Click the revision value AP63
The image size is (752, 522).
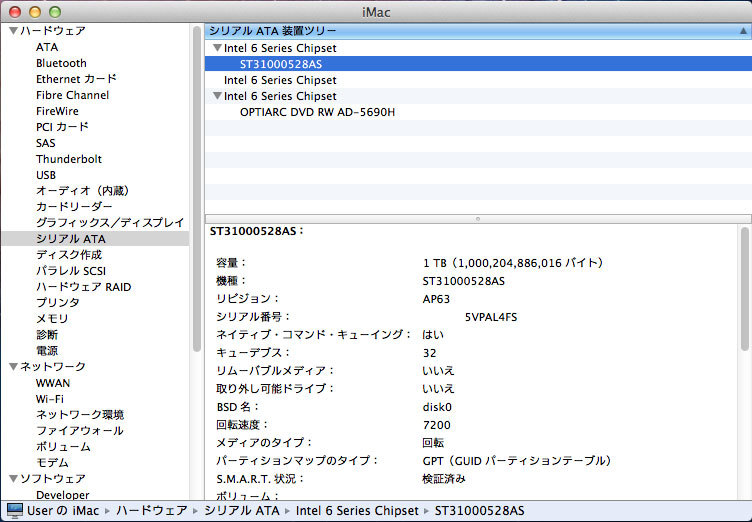click(x=436, y=299)
